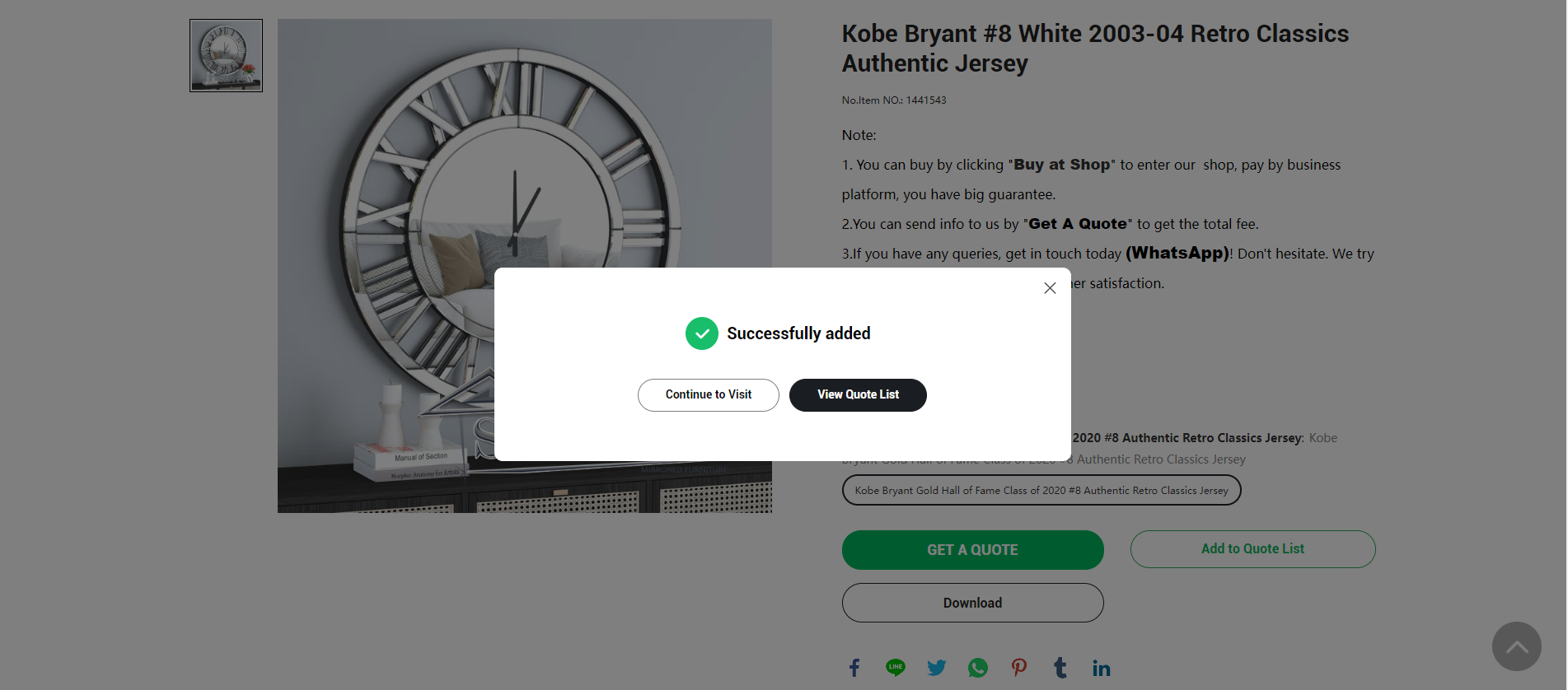Click the Kobe Bryant jersey product title
Image resolution: width=1568 pixels, height=690 pixels.
1095,49
